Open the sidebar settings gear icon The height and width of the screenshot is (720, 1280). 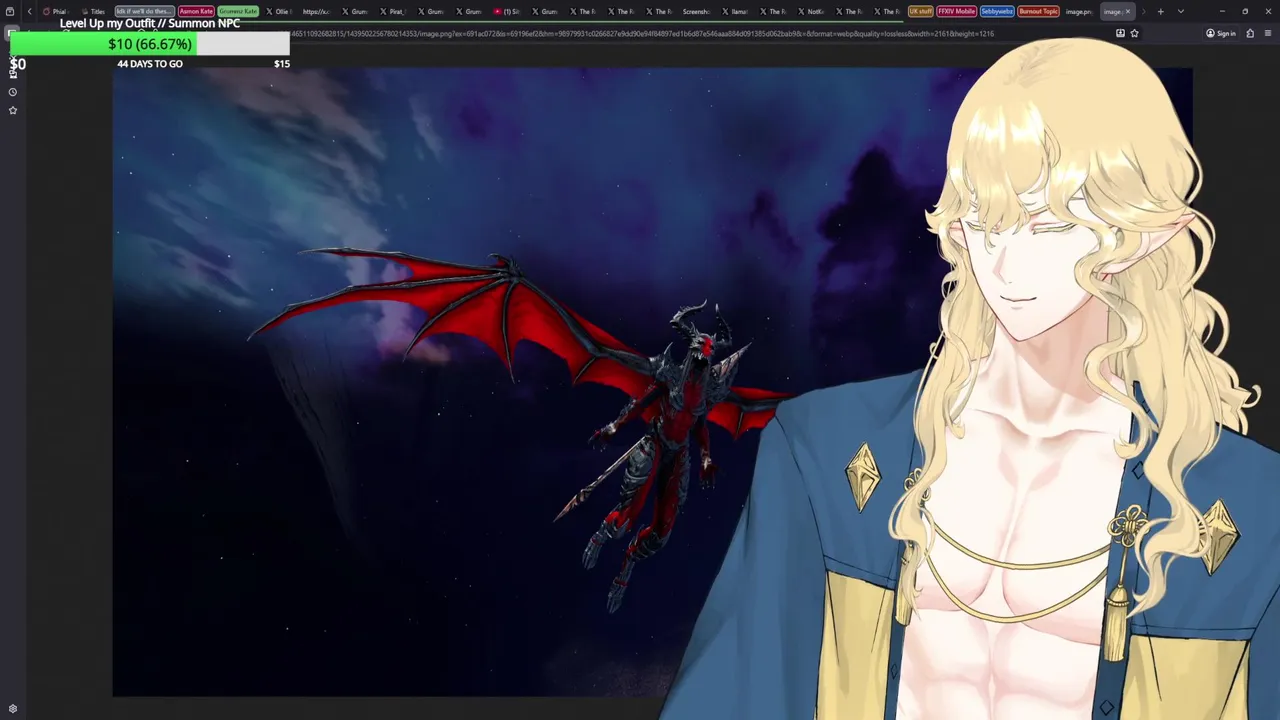click(x=13, y=709)
